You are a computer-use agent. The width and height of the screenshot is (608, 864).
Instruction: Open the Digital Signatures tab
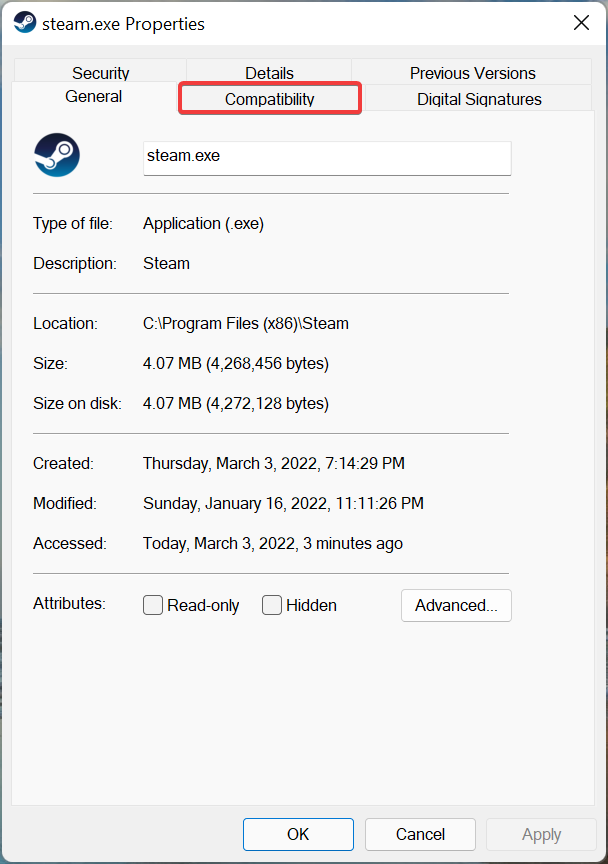click(479, 99)
